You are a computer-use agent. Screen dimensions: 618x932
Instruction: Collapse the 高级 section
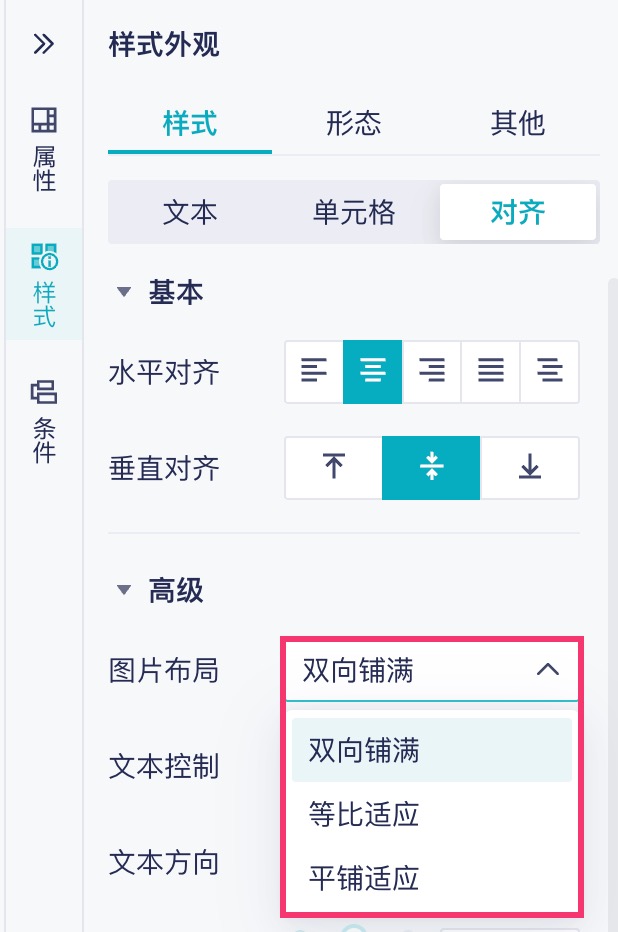click(x=124, y=590)
